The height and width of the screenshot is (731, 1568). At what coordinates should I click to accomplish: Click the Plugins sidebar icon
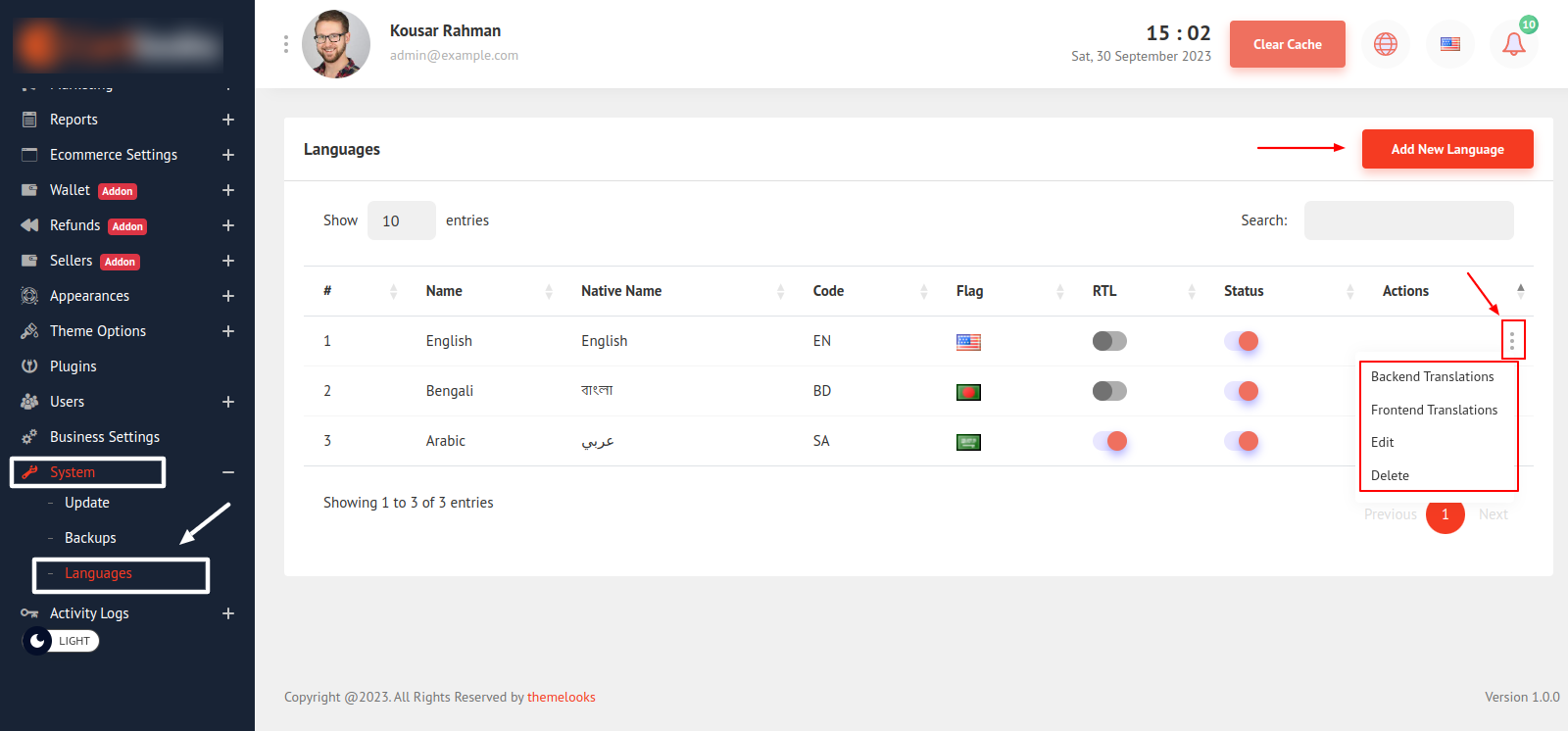point(29,366)
